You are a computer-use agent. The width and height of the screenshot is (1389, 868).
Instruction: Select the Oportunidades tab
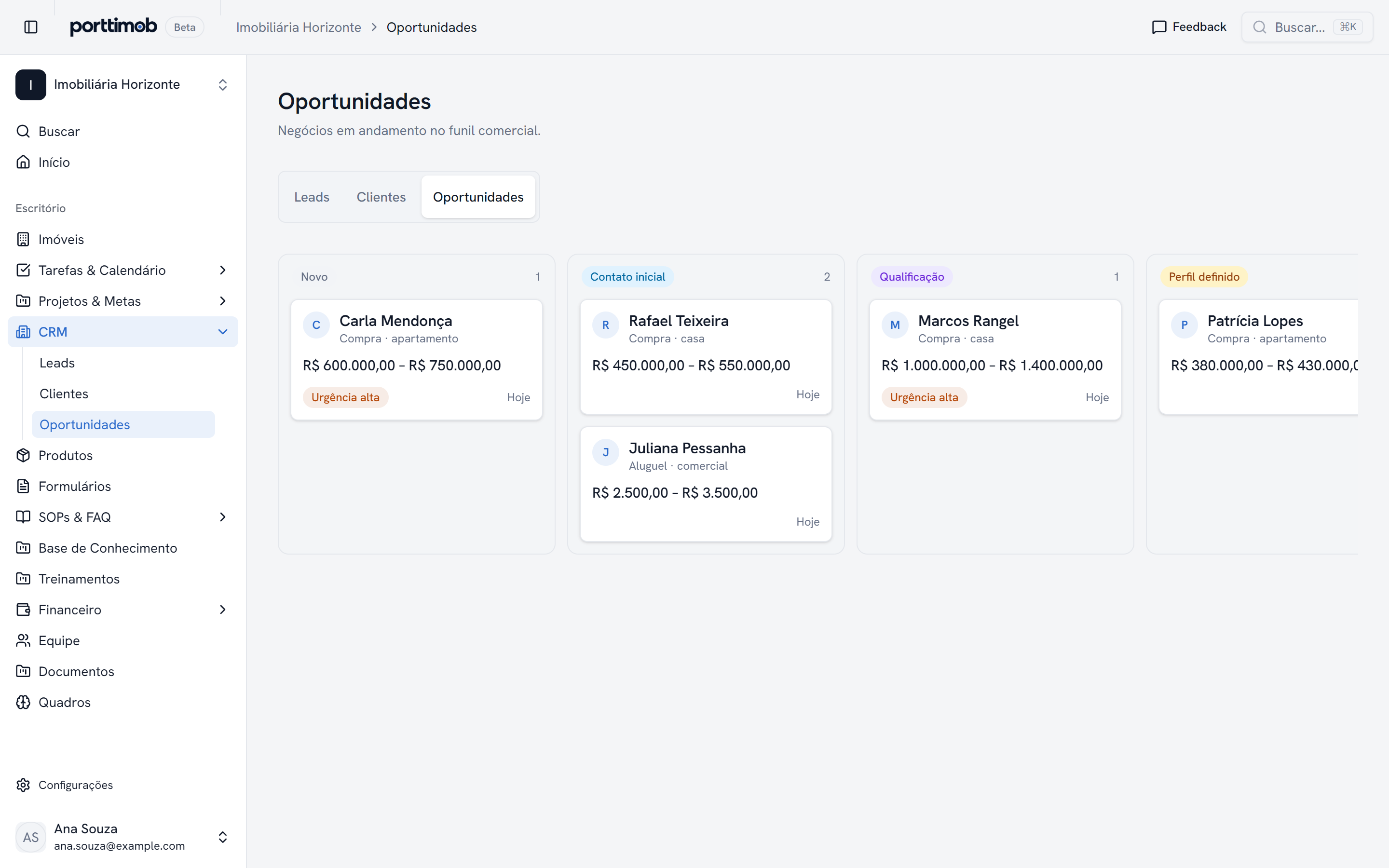click(x=478, y=197)
